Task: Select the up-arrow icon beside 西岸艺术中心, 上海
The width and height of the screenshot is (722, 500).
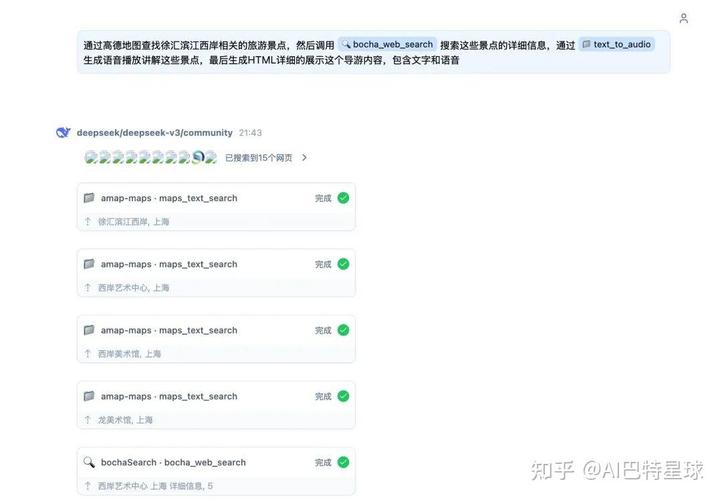Action: (x=87, y=288)
